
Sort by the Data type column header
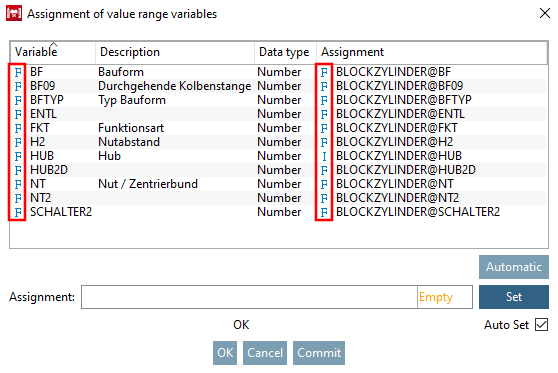[x=285, y=52]
